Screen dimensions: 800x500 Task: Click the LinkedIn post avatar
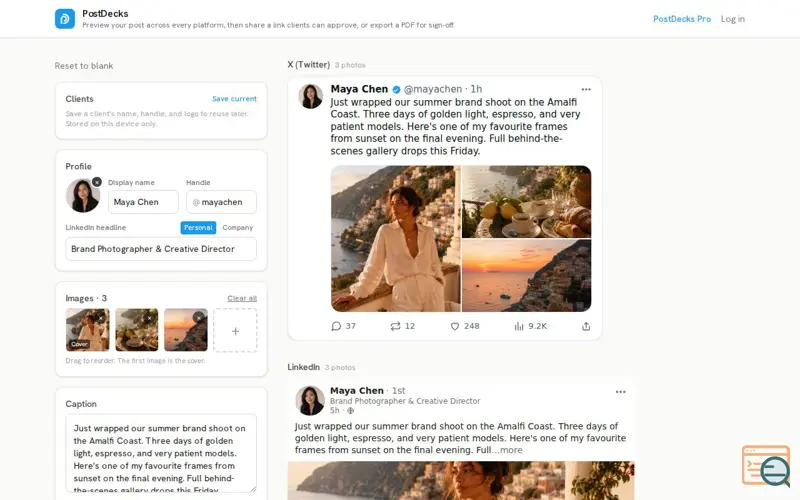[310, 401]
